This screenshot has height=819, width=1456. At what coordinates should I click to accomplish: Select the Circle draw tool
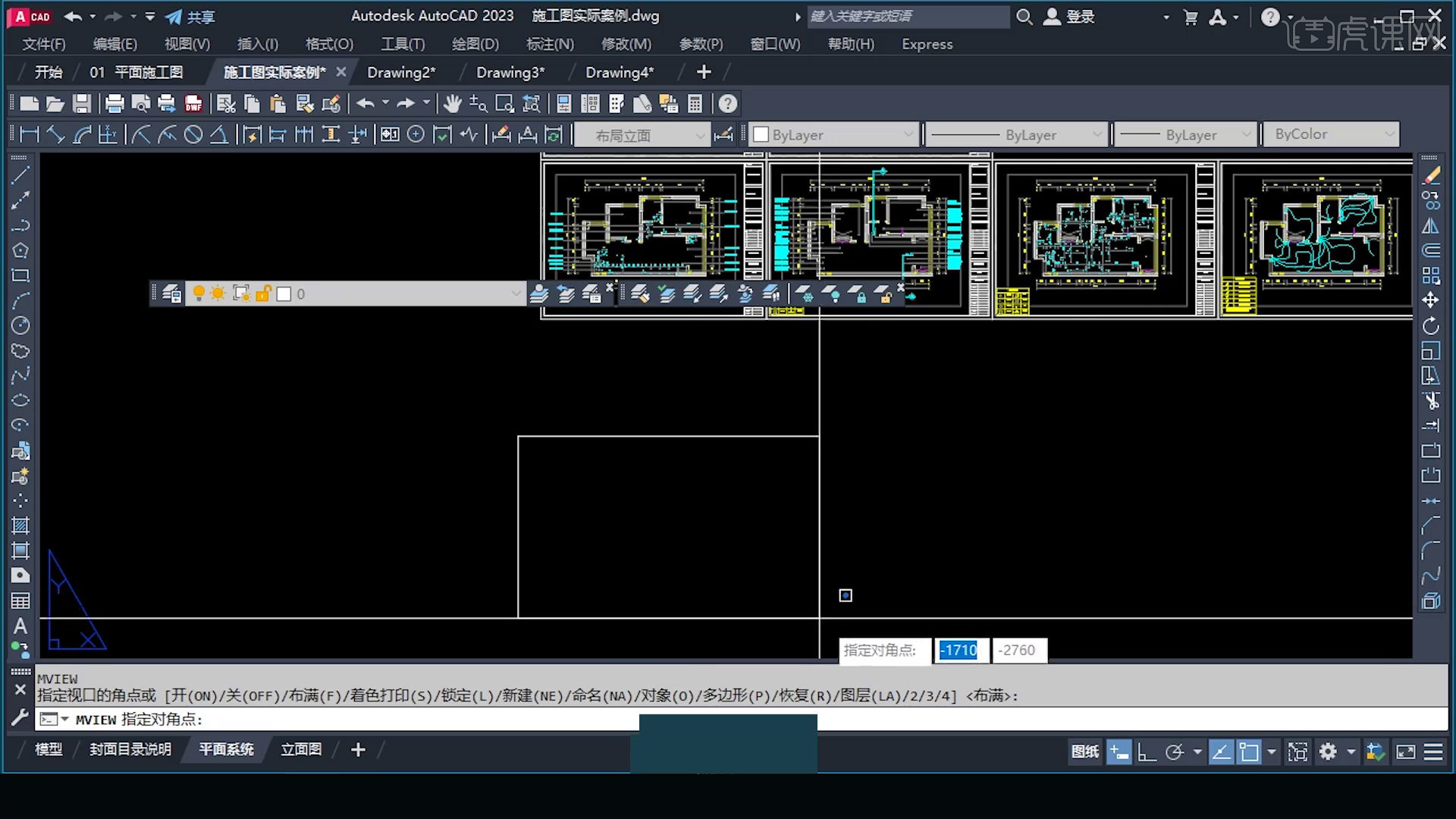20,326
